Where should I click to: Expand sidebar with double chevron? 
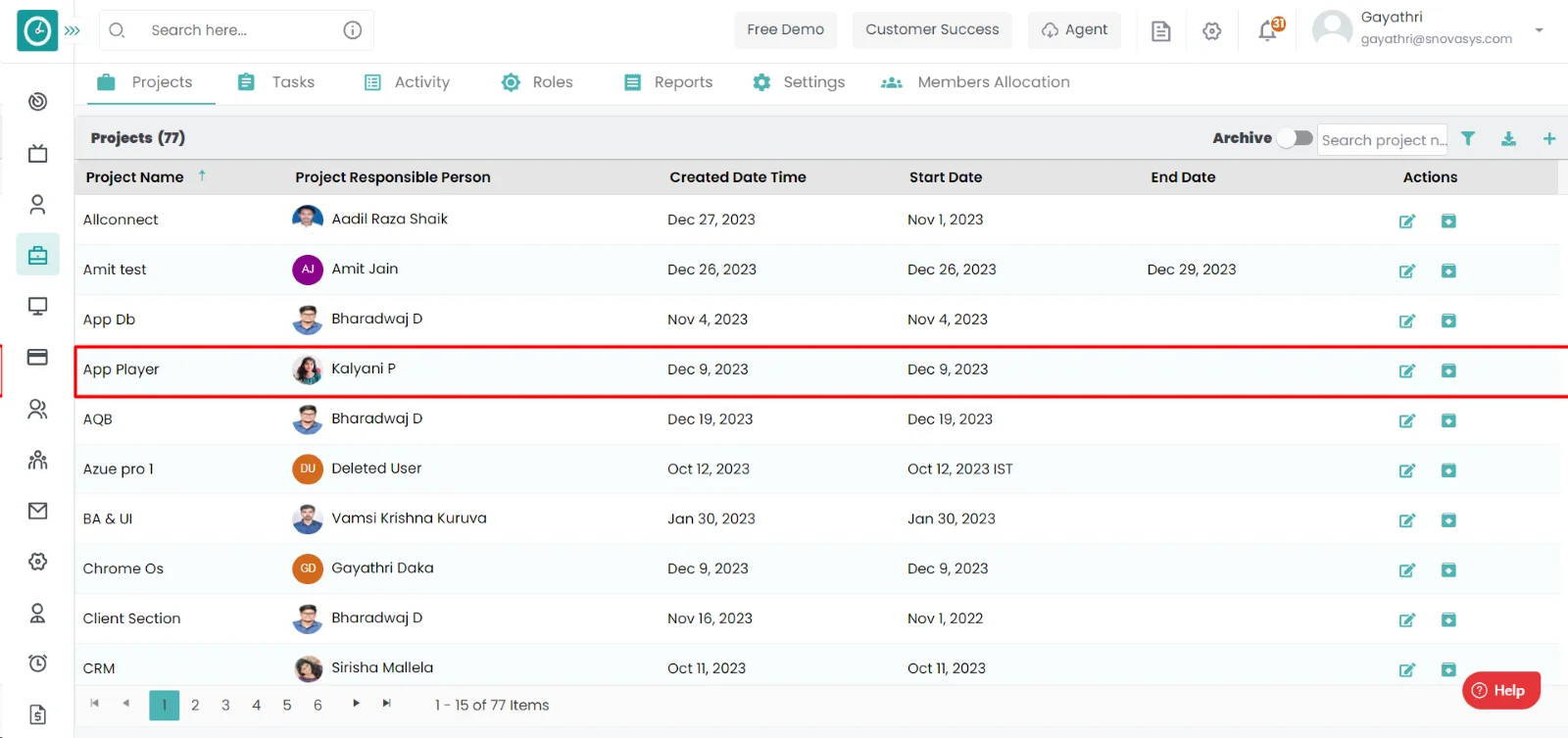pyautogui.click(x=73, y=30)
